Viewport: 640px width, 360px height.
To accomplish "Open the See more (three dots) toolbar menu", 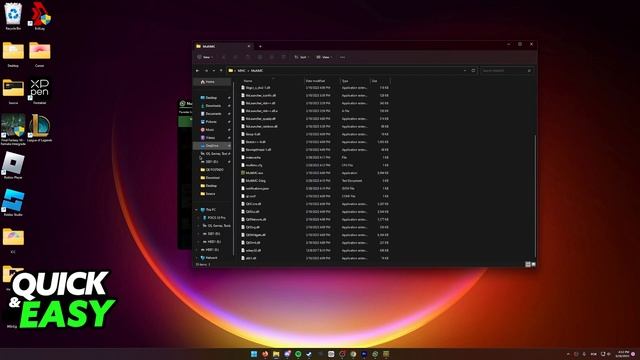I will (x=342, y=57).
